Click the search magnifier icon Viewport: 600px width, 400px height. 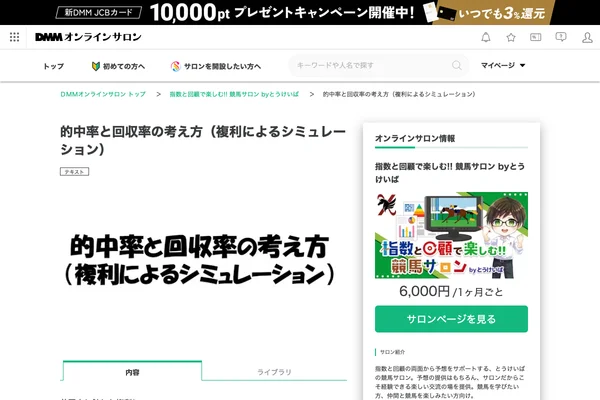point(457,65)
